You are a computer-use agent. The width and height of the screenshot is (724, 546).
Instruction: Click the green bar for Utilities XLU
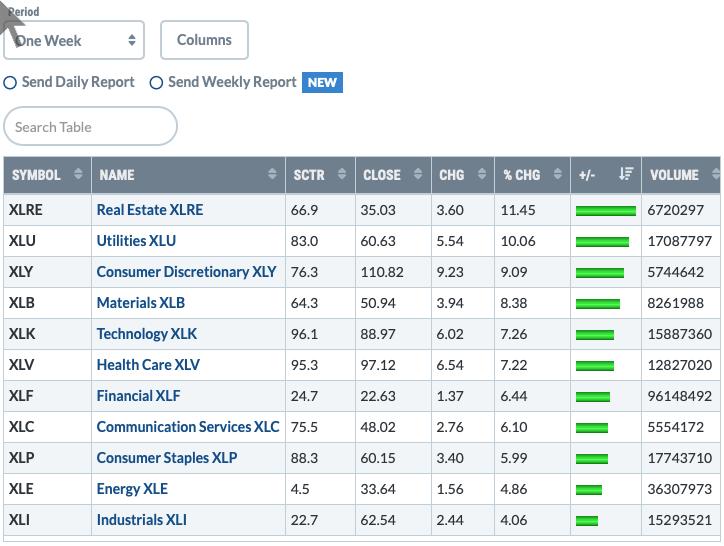tap(602, 242)
